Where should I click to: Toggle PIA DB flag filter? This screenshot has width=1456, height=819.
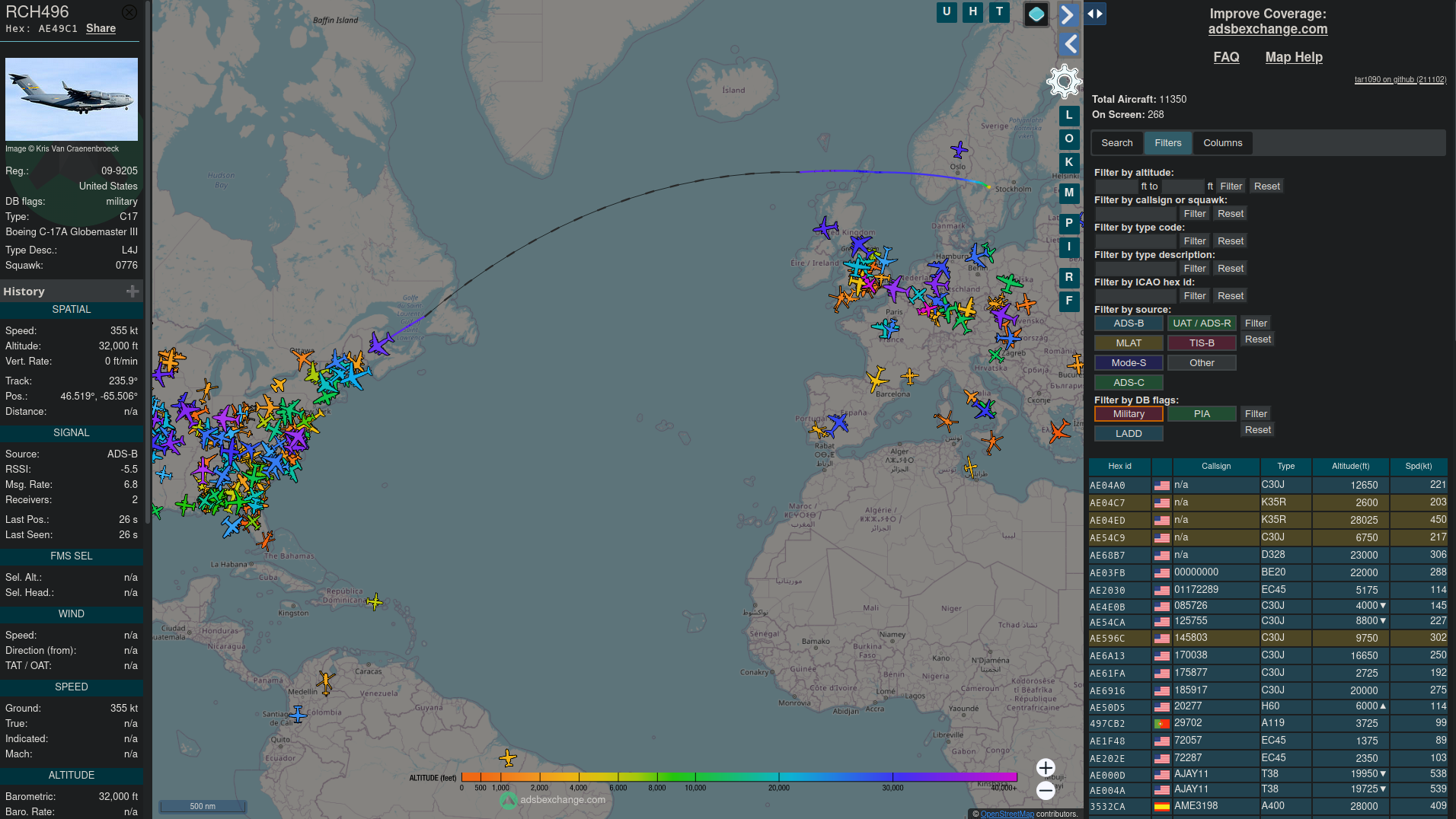pyautogui.click(x=1202, y=414)
